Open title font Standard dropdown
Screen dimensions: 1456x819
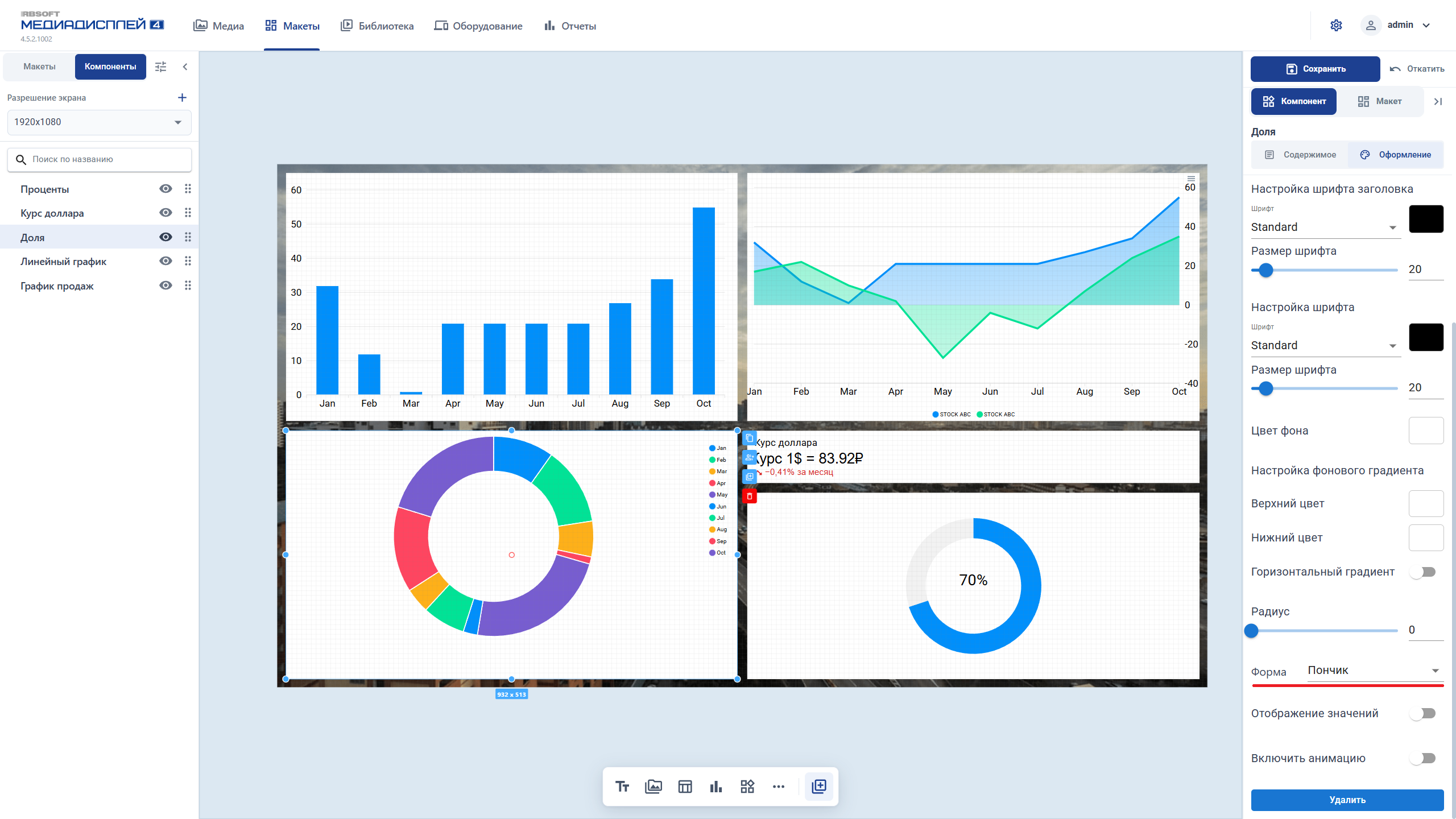click(1325, 227)
